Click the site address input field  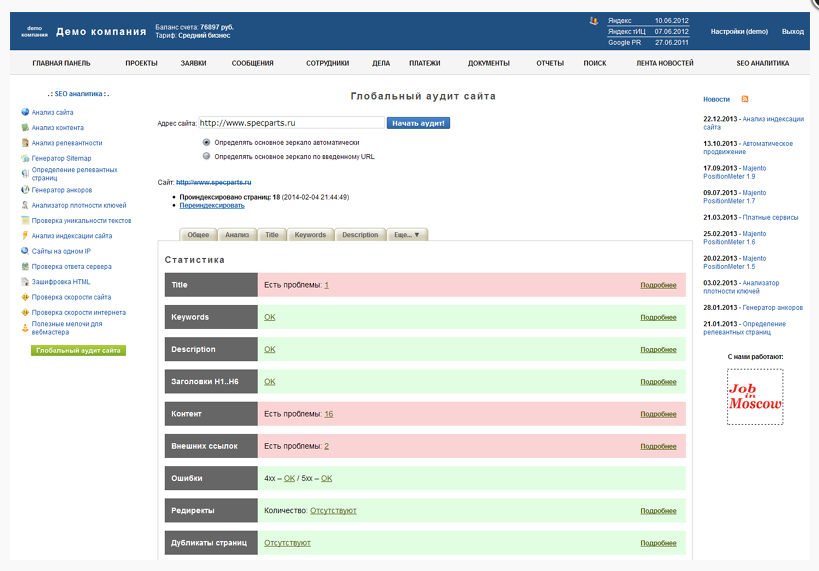[x=290, y=123]
